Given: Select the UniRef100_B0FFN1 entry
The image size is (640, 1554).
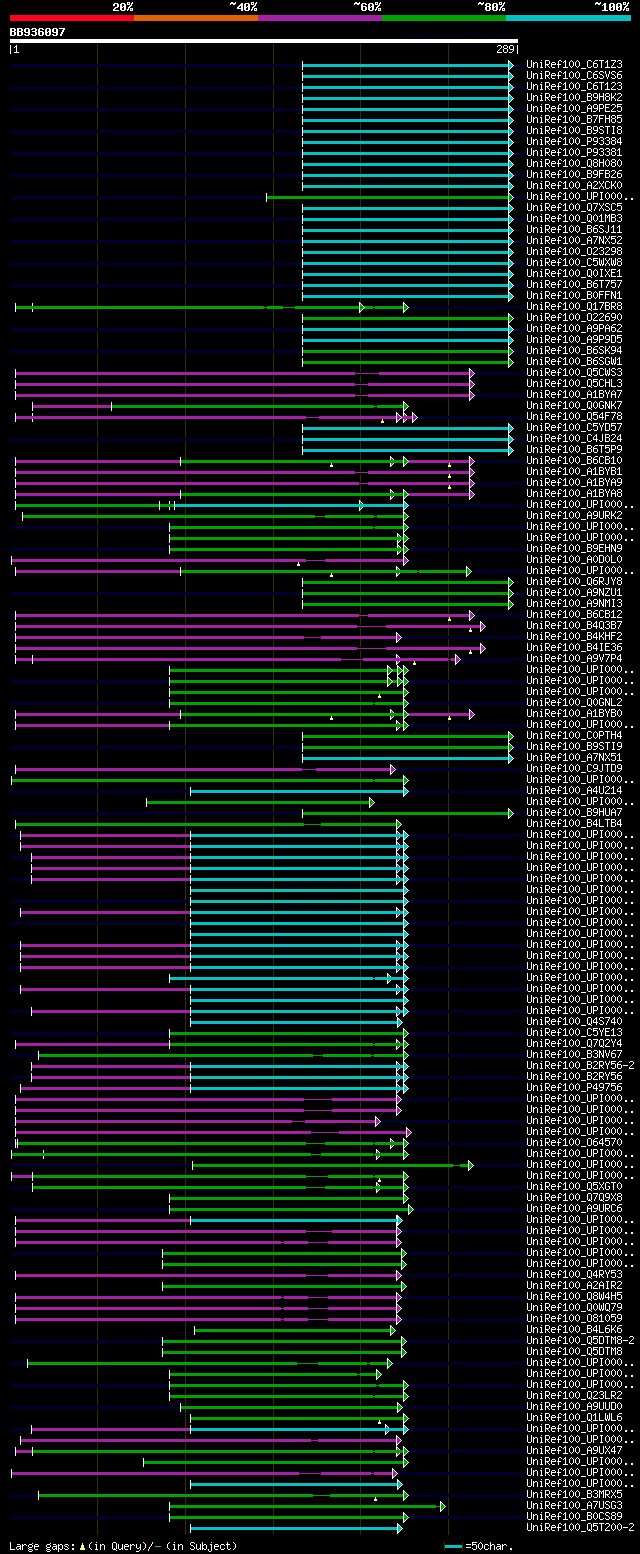Looking at the screenshot, I should click(x=574, y=295).
